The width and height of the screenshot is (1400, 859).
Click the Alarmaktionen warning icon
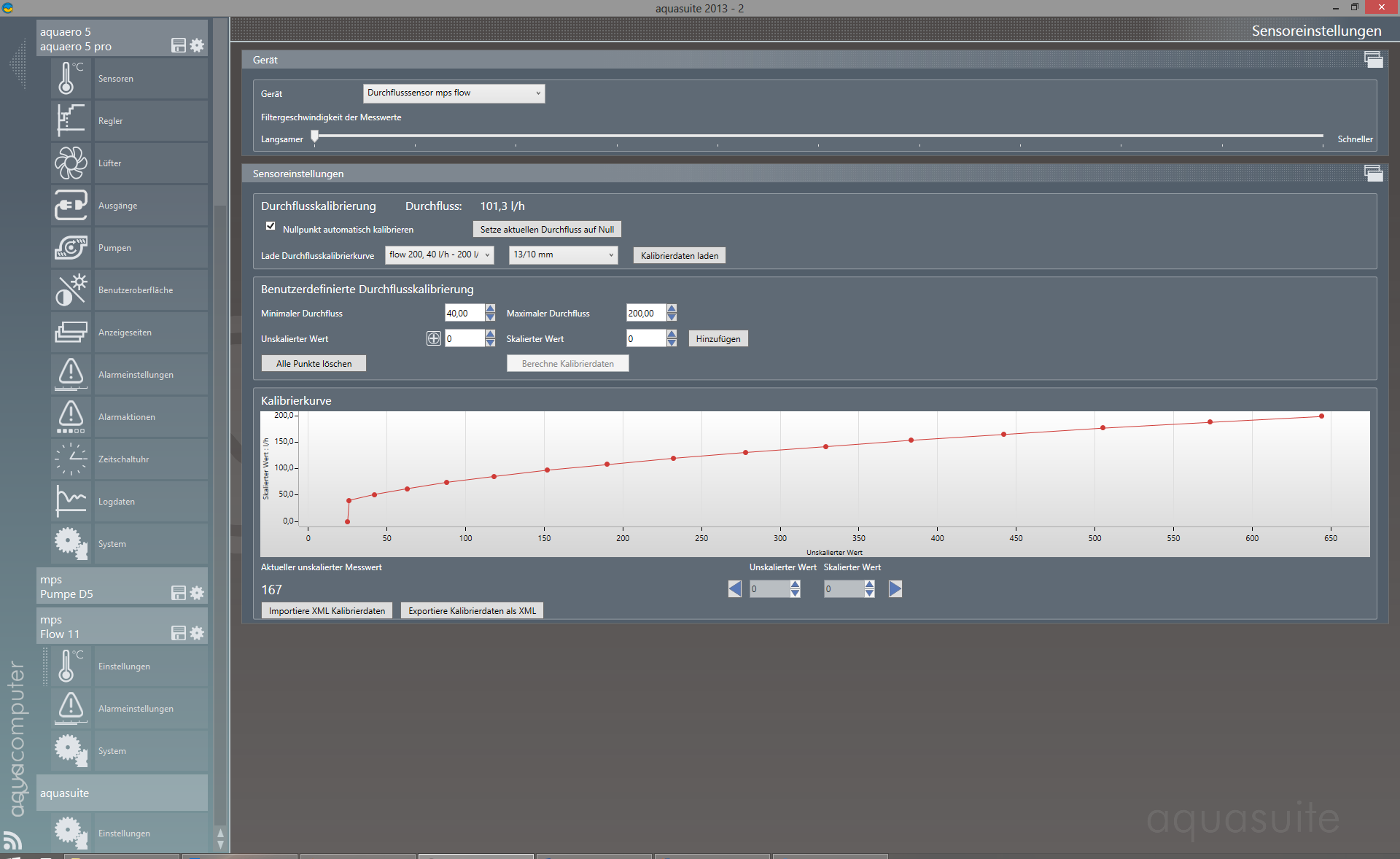point(70,416)
